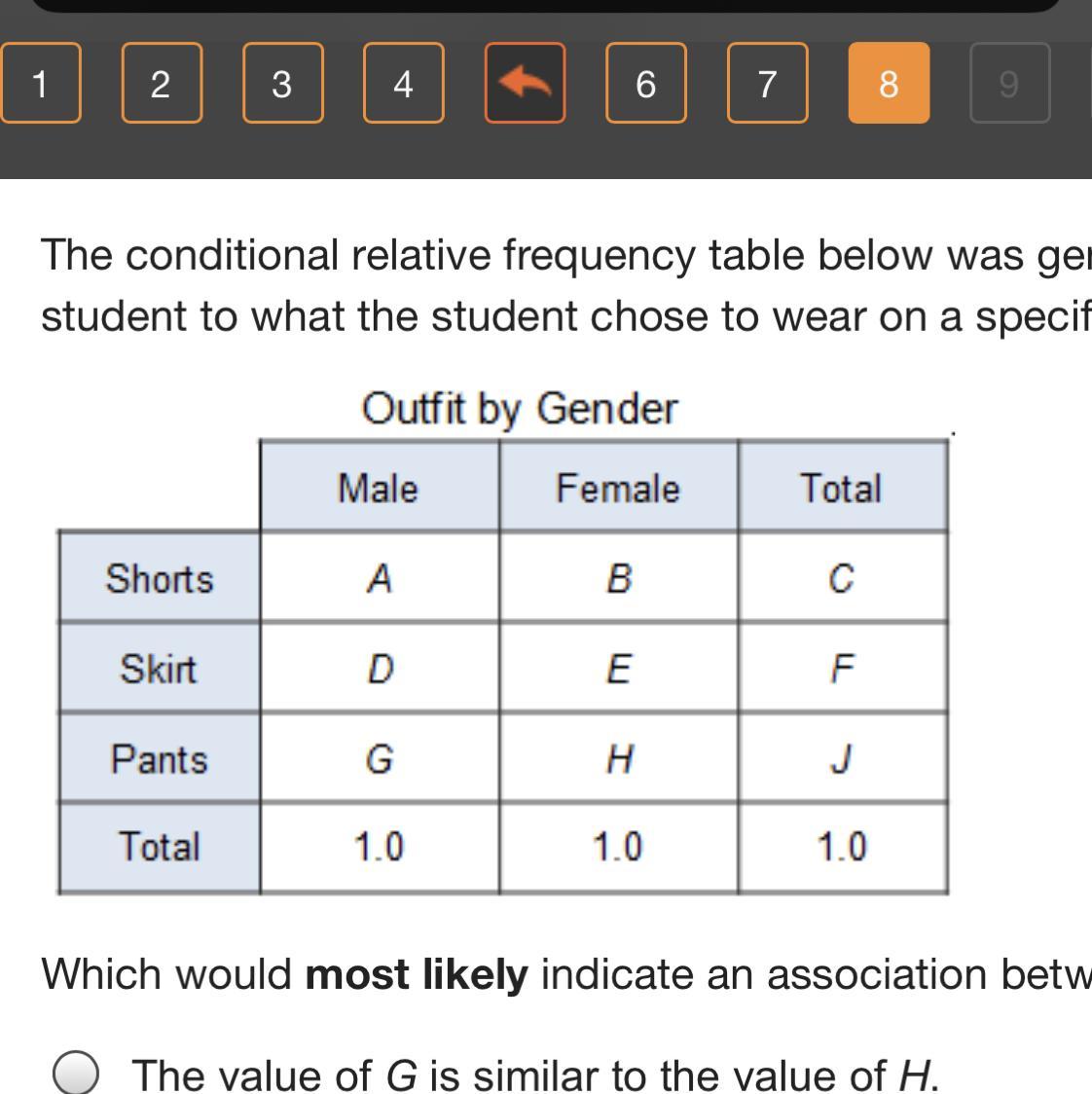Navigate to question 6

pyautogui.click(x=645, y=84)
